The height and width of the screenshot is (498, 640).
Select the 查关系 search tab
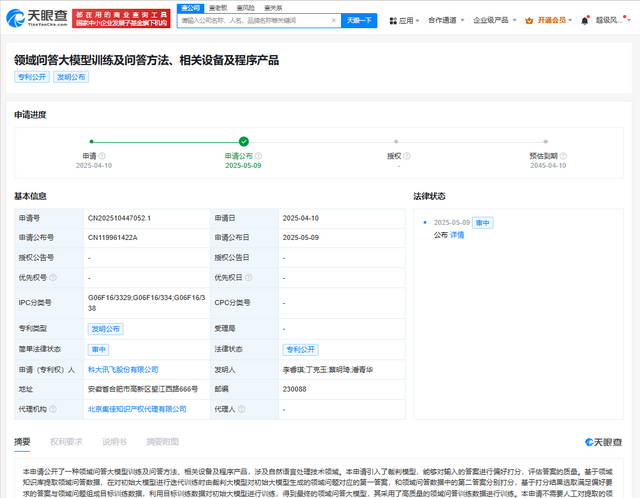[273, 8]
